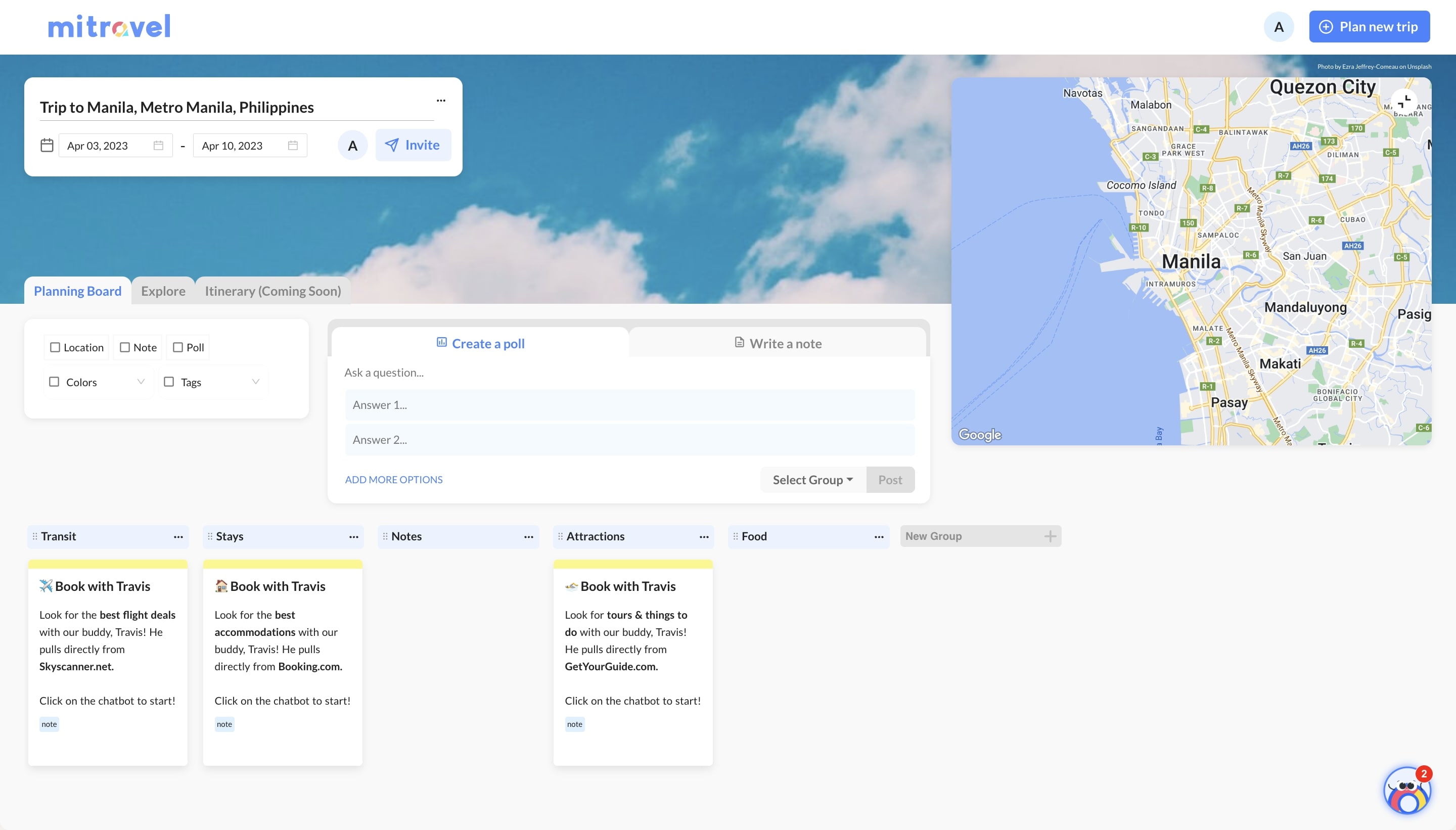Tick the Poll filter checkbox
Viewport: 1456px width, 830px height.
178,347
